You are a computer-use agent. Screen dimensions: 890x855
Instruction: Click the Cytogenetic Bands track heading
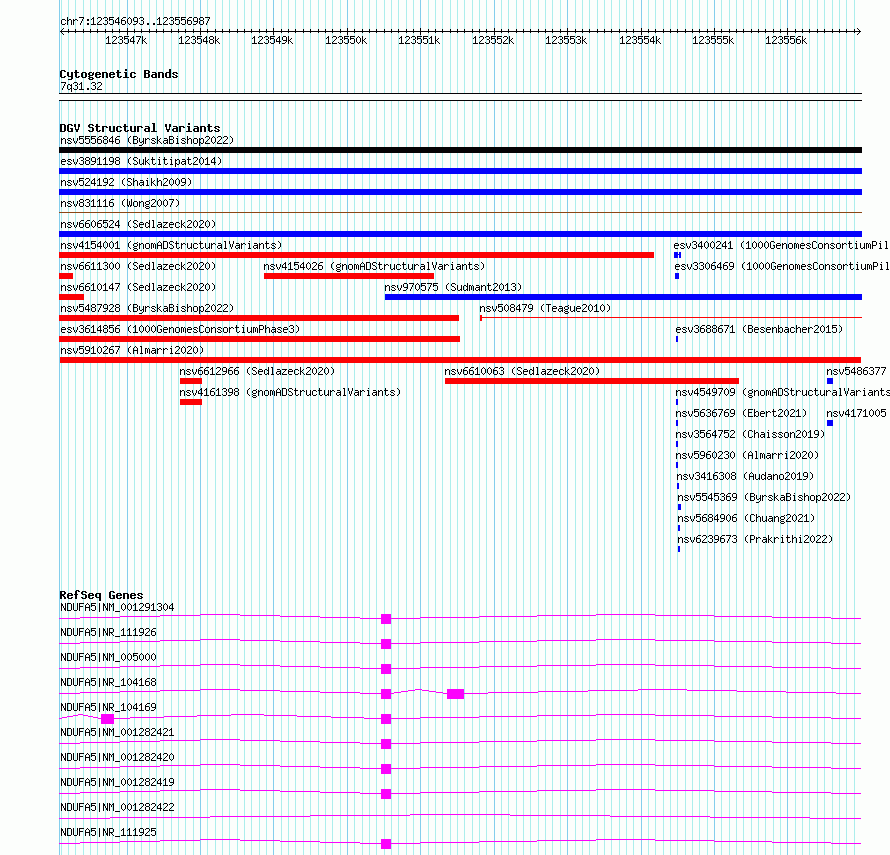119,74
